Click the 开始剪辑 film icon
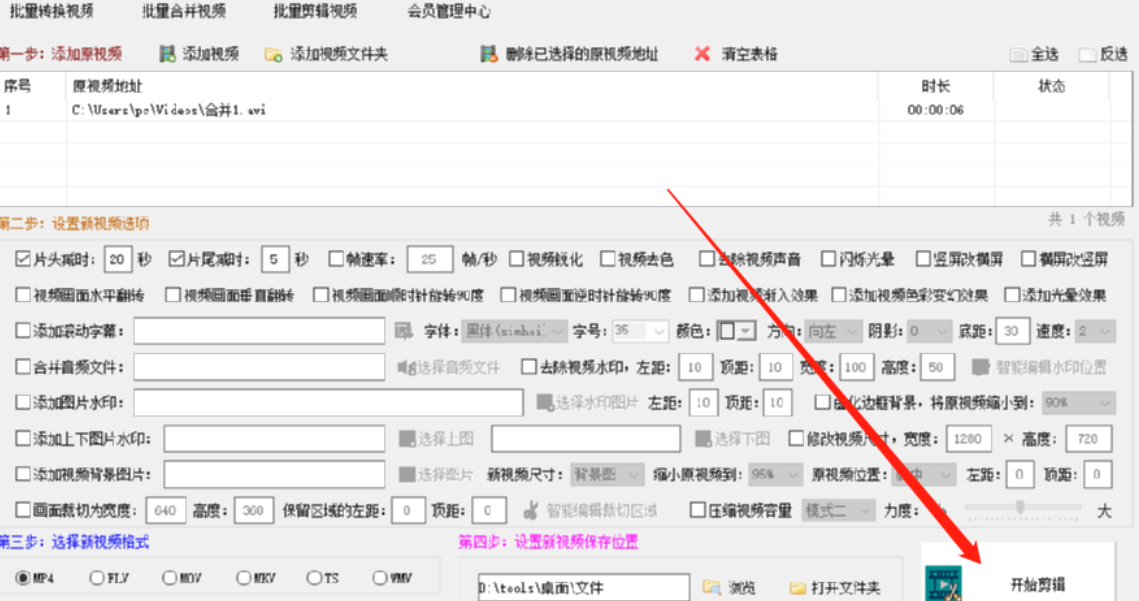The height and width of the screenshot is (601, 1139). coord(943,584)
